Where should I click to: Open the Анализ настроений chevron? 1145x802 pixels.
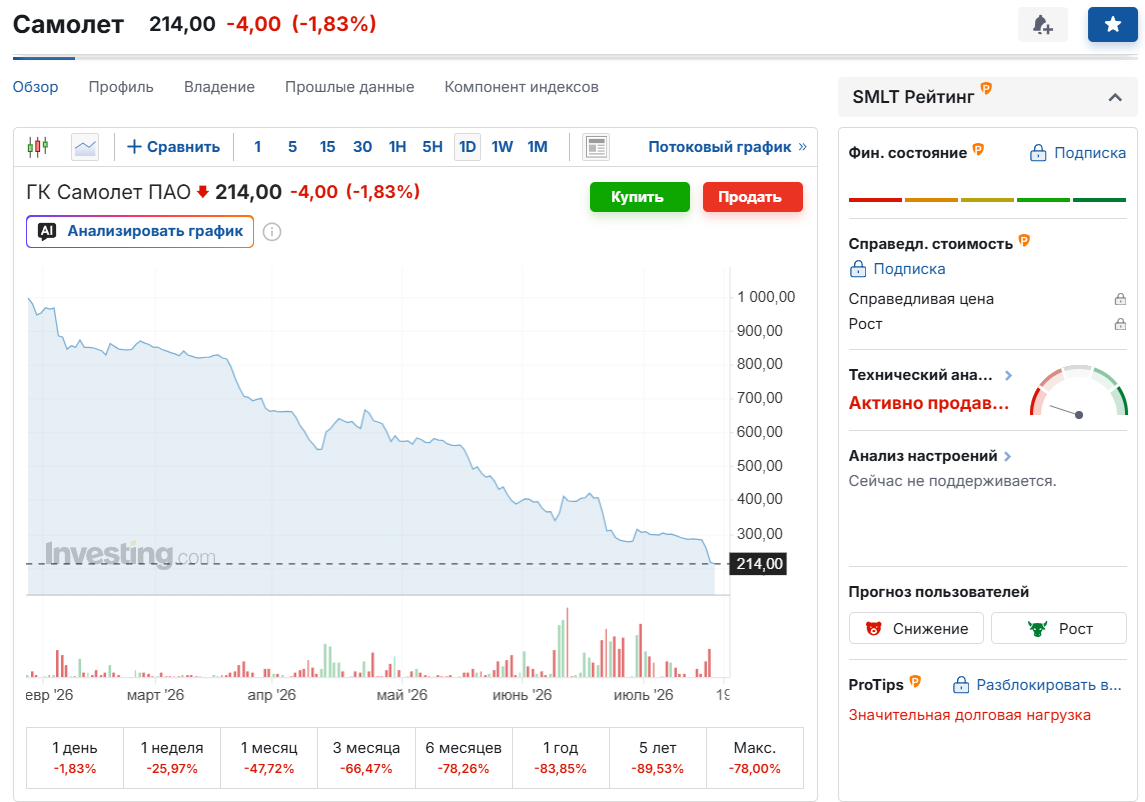coord(1008,457)
